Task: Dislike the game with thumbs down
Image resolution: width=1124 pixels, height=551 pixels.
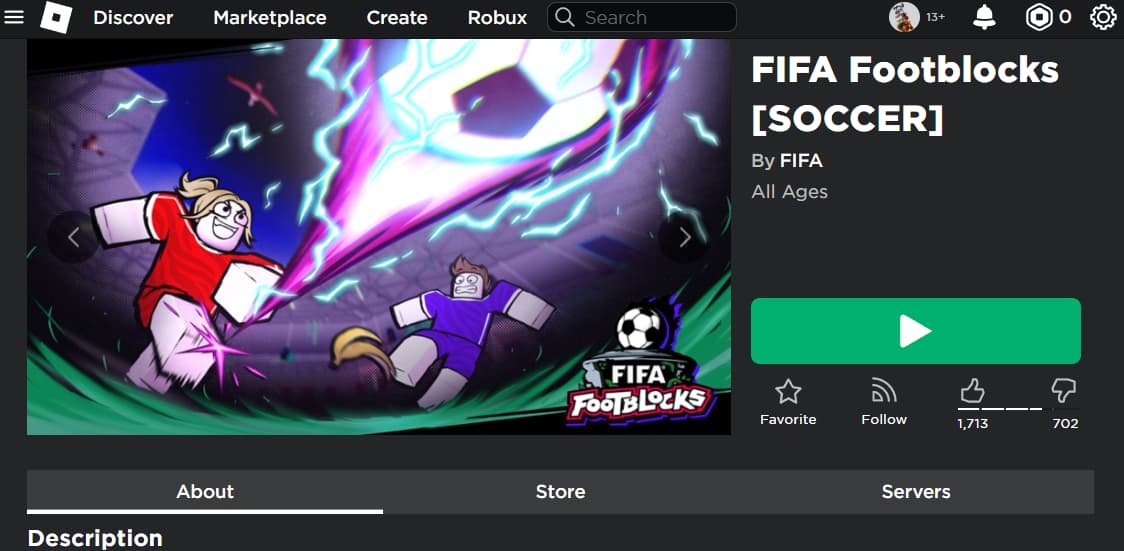Action: (1063, 390)
